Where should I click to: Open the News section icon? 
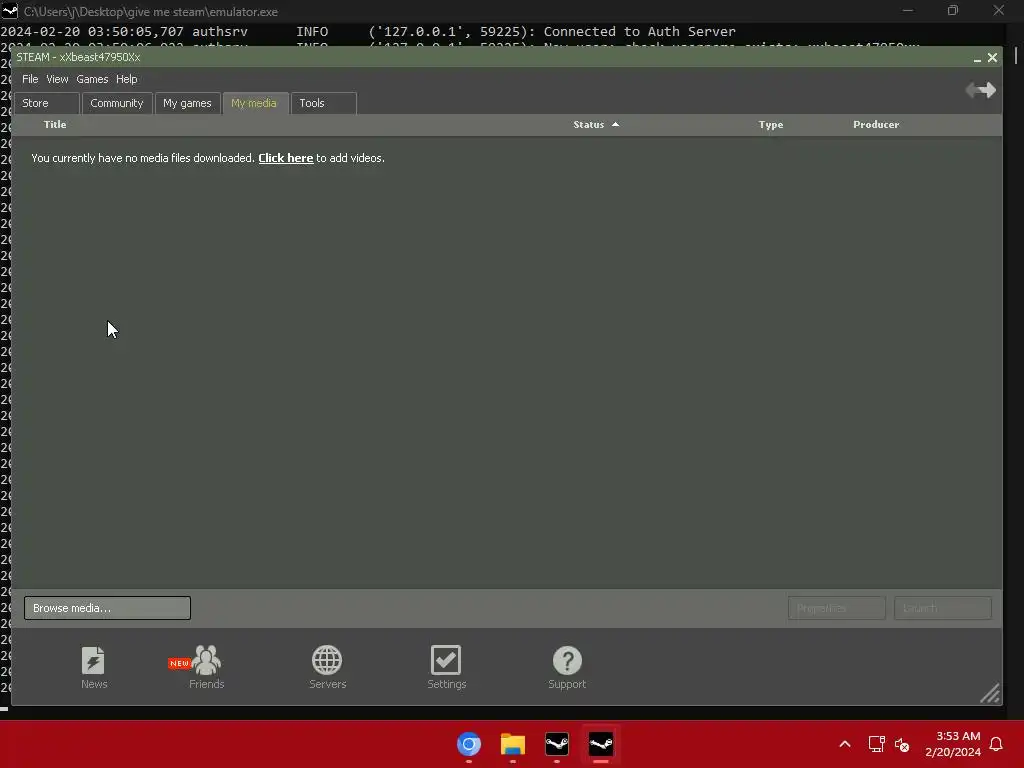pyautogui.click(x=93, y=667)
